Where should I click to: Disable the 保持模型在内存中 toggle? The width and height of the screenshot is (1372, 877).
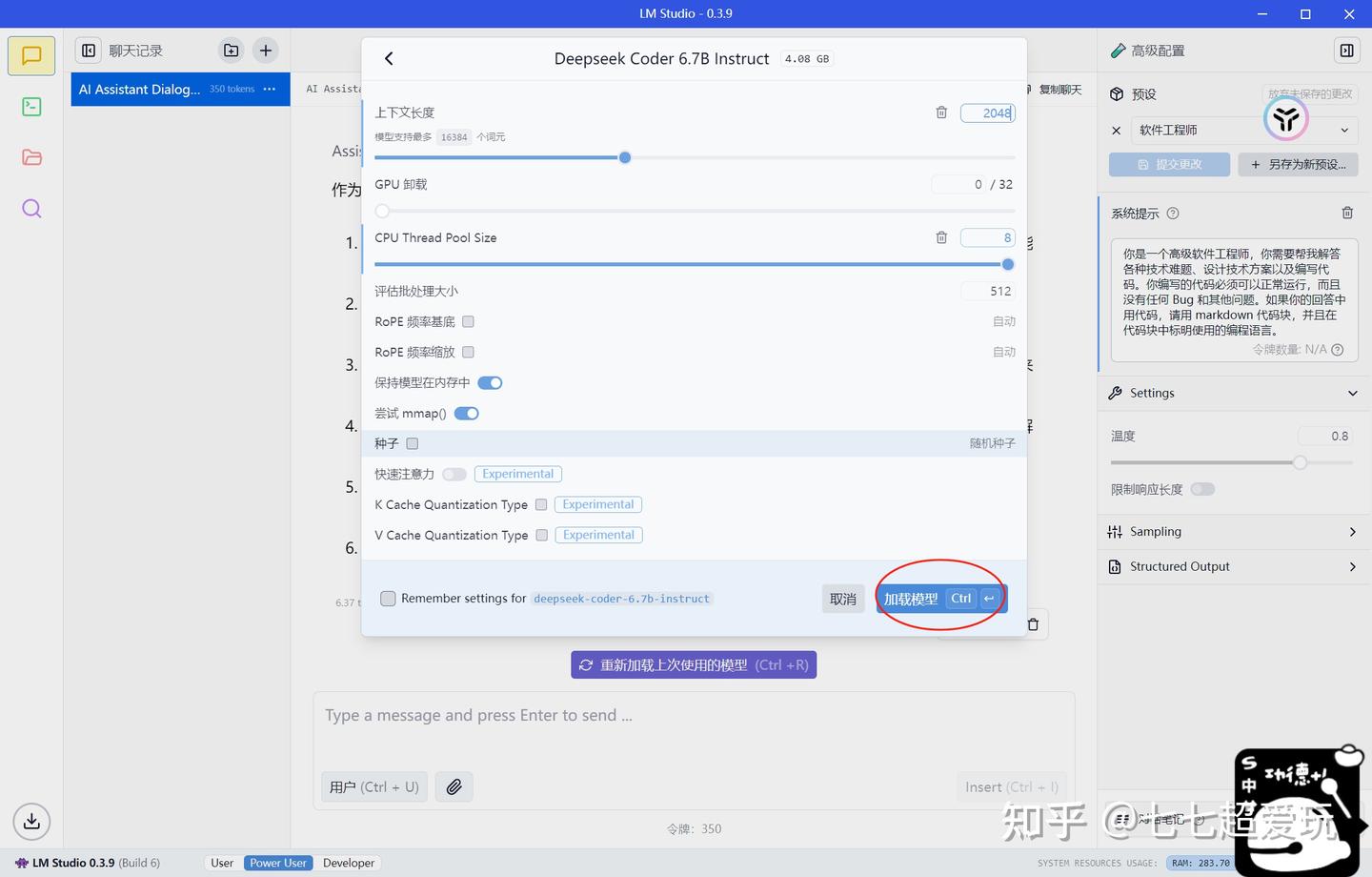[x=490, y=382]
